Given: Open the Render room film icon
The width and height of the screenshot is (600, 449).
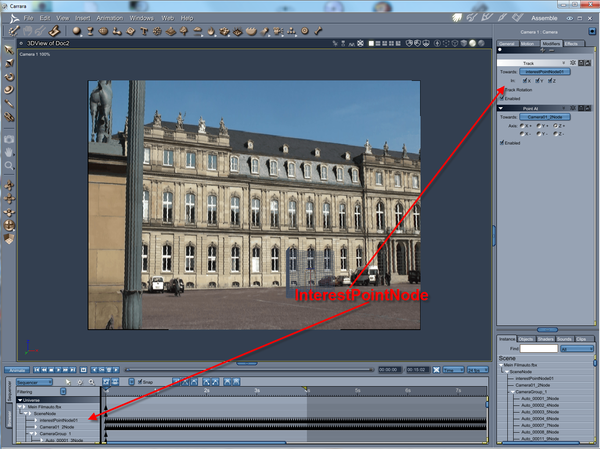Looking at the screenshot, I should pyautogui.click(x=517, y=18).
